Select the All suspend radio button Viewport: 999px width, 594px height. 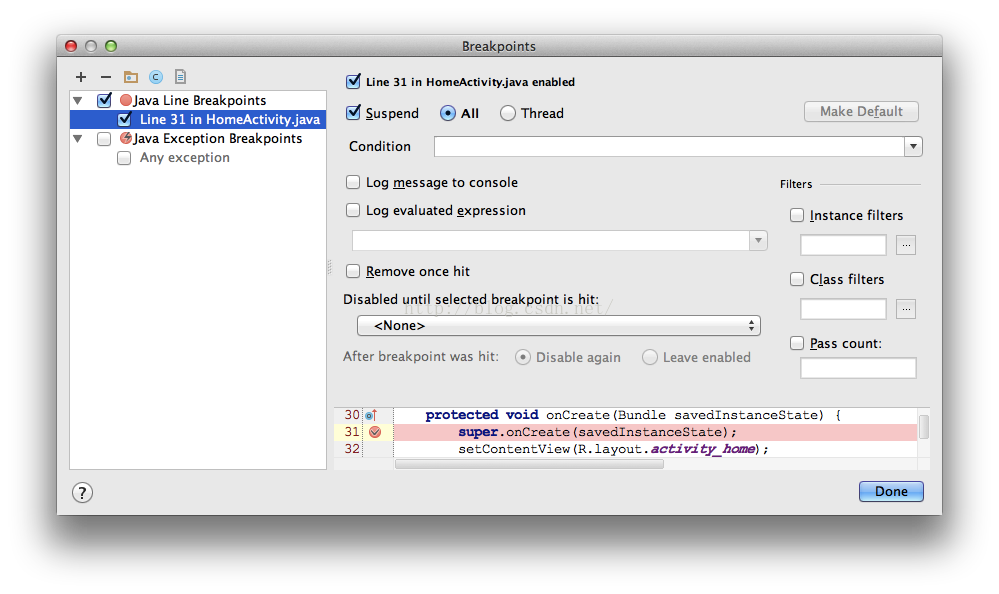[x=448, y=113]
